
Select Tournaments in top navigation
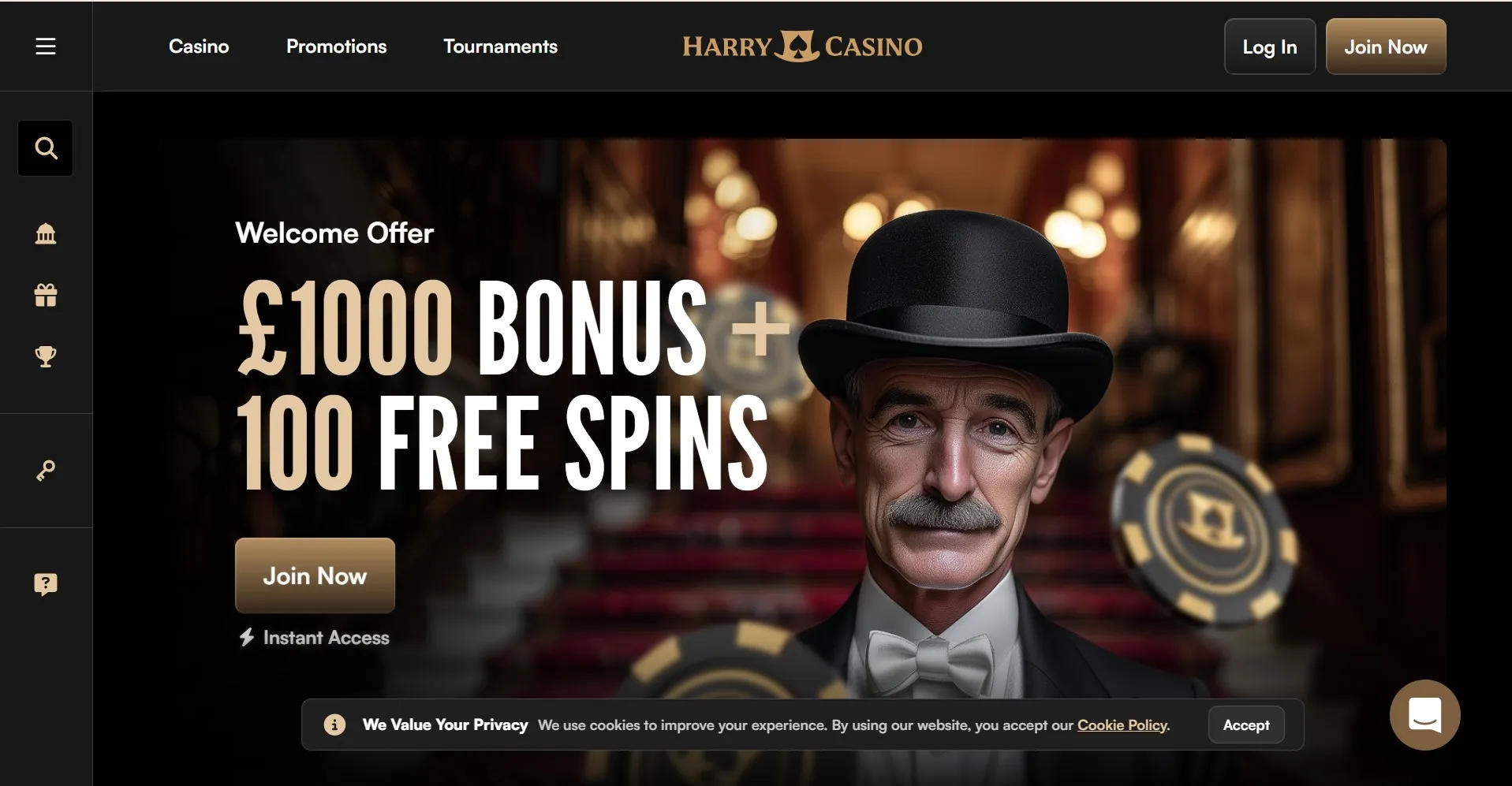500,47
